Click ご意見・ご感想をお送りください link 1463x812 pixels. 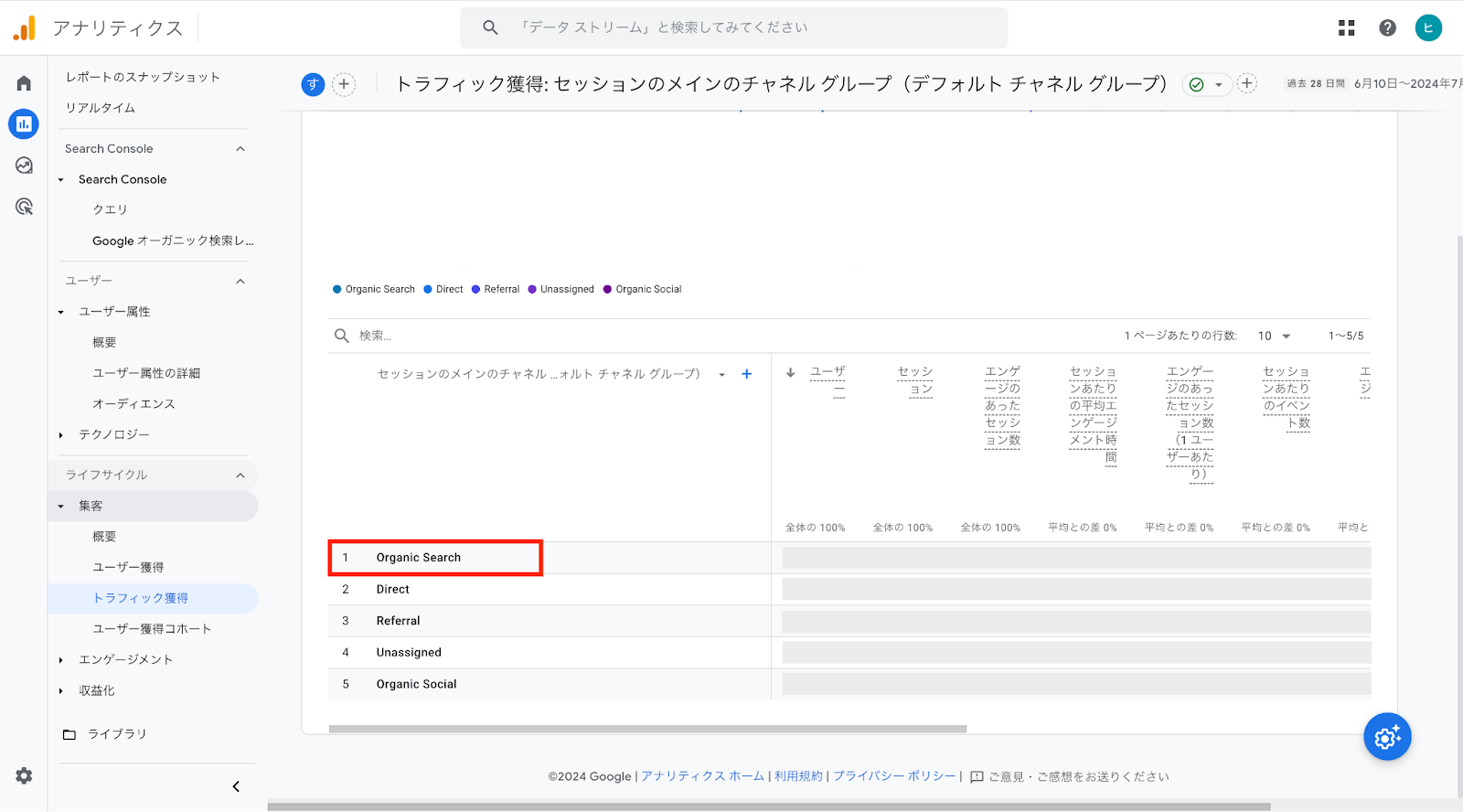coord(1078,777)
